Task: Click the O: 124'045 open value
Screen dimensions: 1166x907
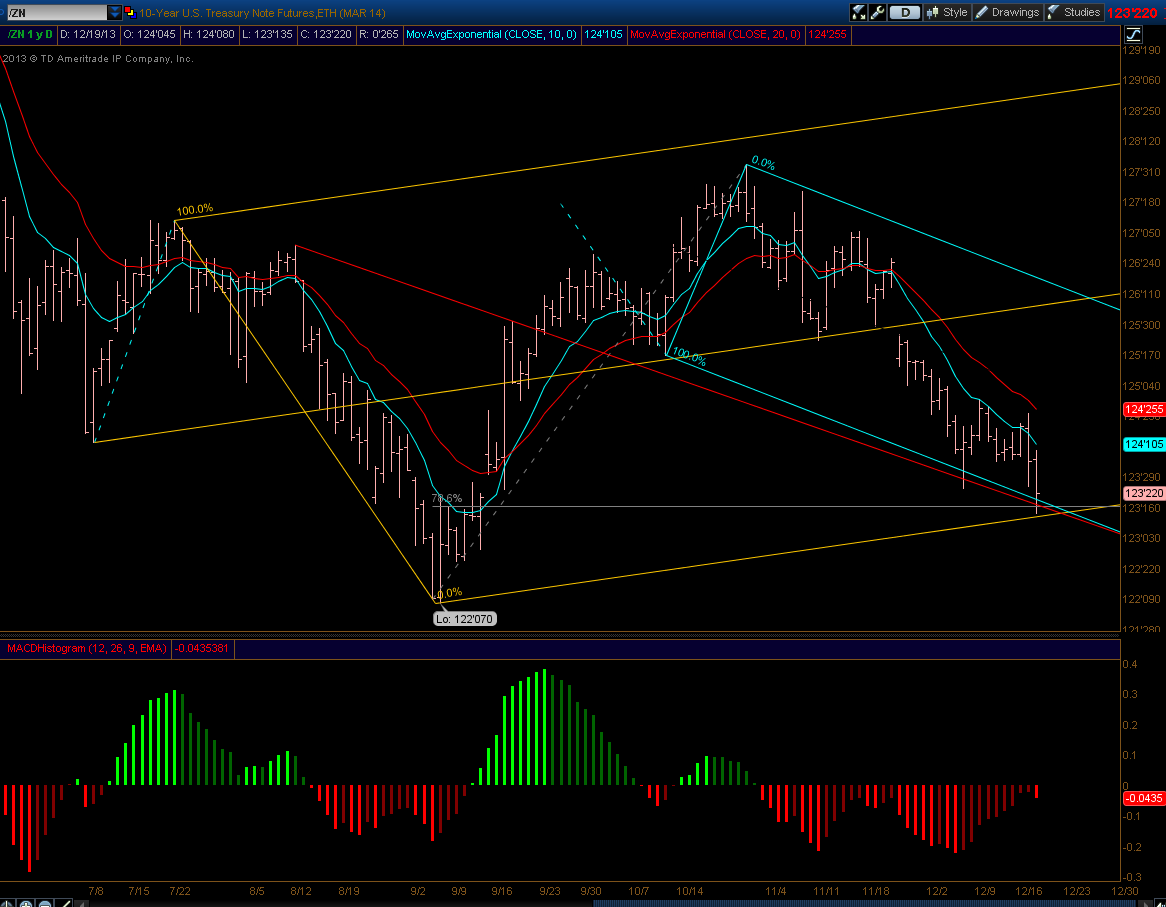Action: [x=149, y=34]
